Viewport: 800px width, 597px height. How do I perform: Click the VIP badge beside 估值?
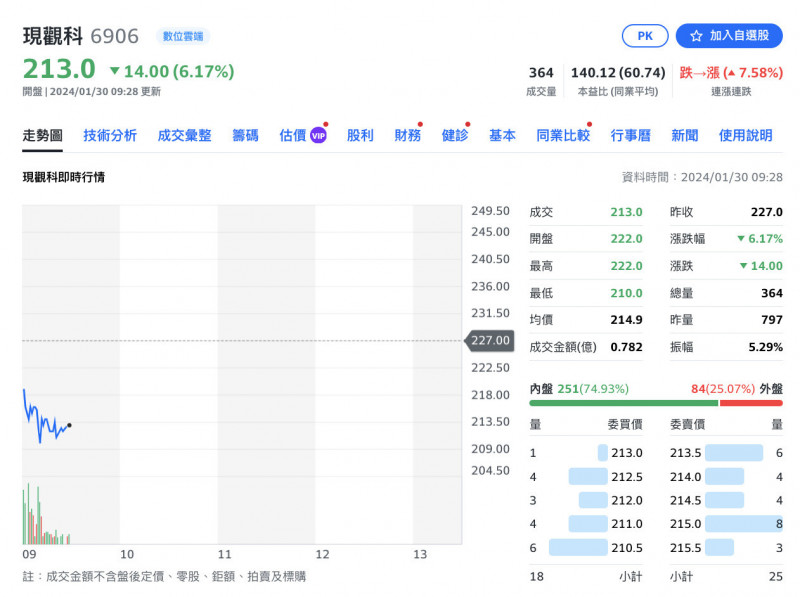(x=318, y=136)
